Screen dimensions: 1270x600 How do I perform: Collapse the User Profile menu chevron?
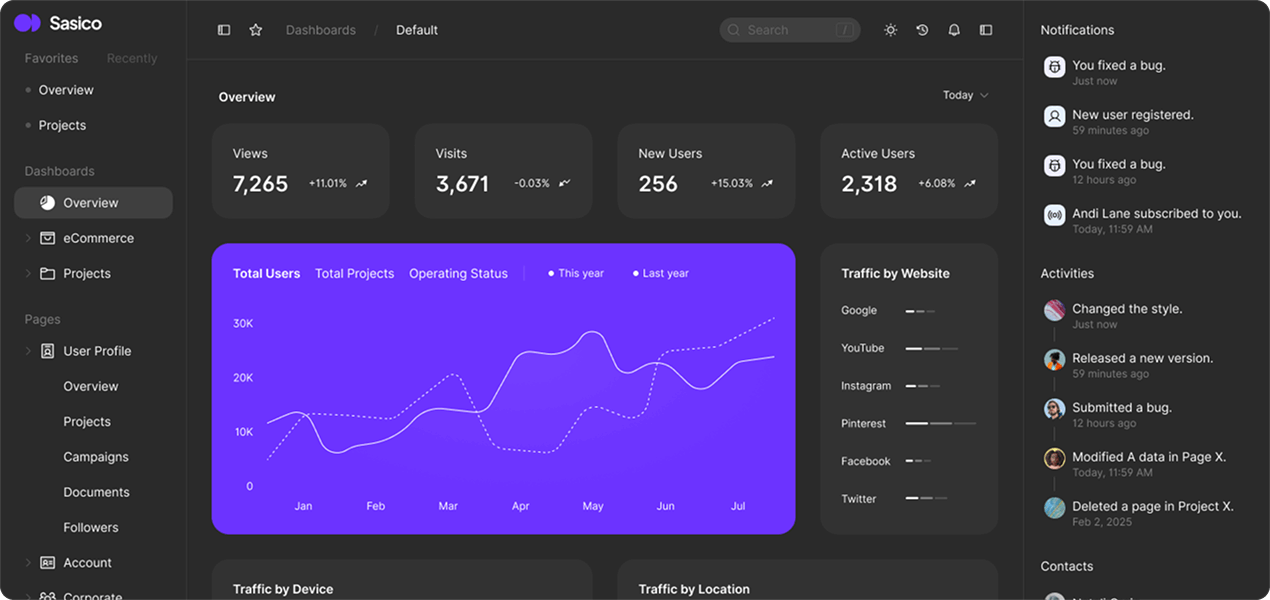point(28,351)
